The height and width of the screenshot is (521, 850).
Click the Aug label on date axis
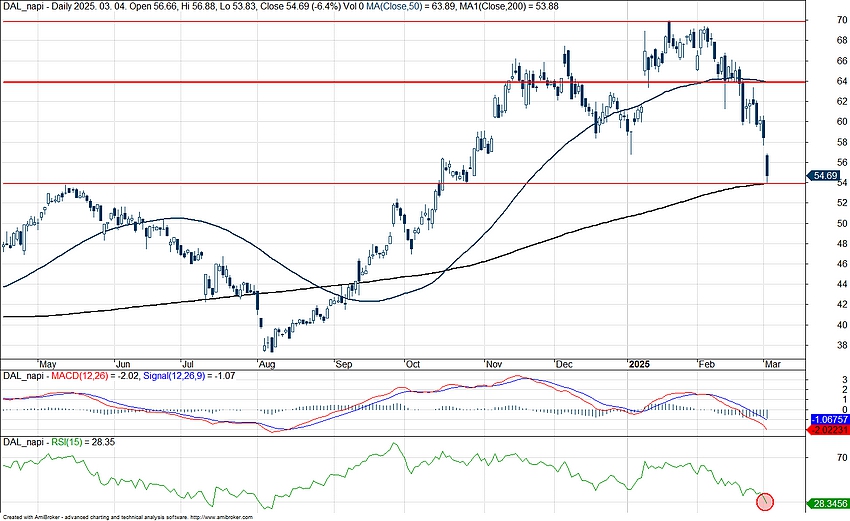tap(267, 364)
